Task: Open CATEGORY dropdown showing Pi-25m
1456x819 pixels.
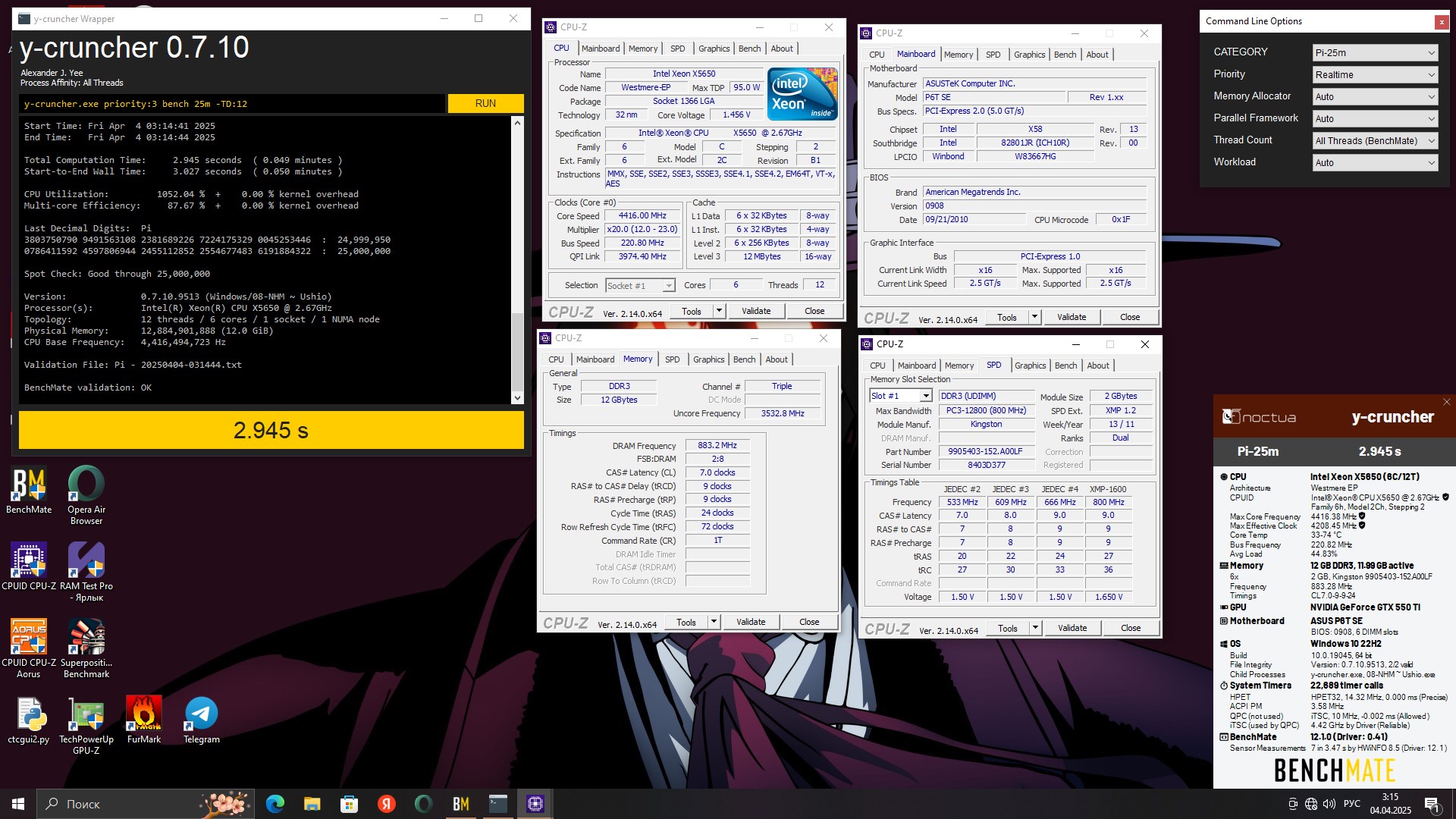Action: click(1375, 53)
